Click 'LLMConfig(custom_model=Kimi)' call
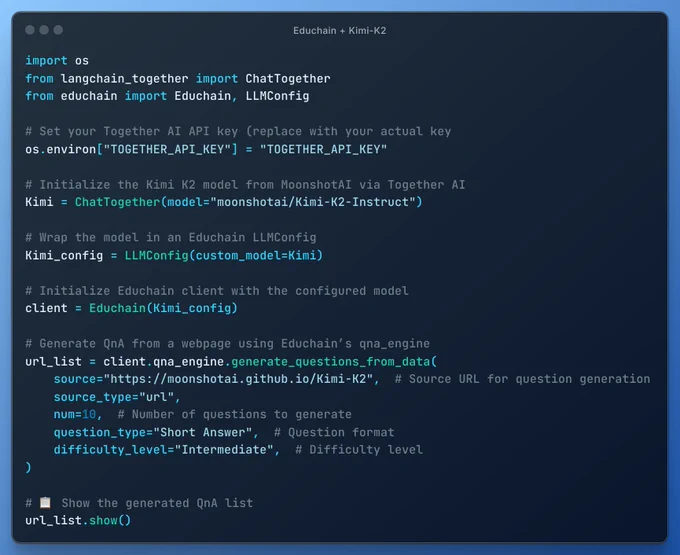 coord(224,255)
